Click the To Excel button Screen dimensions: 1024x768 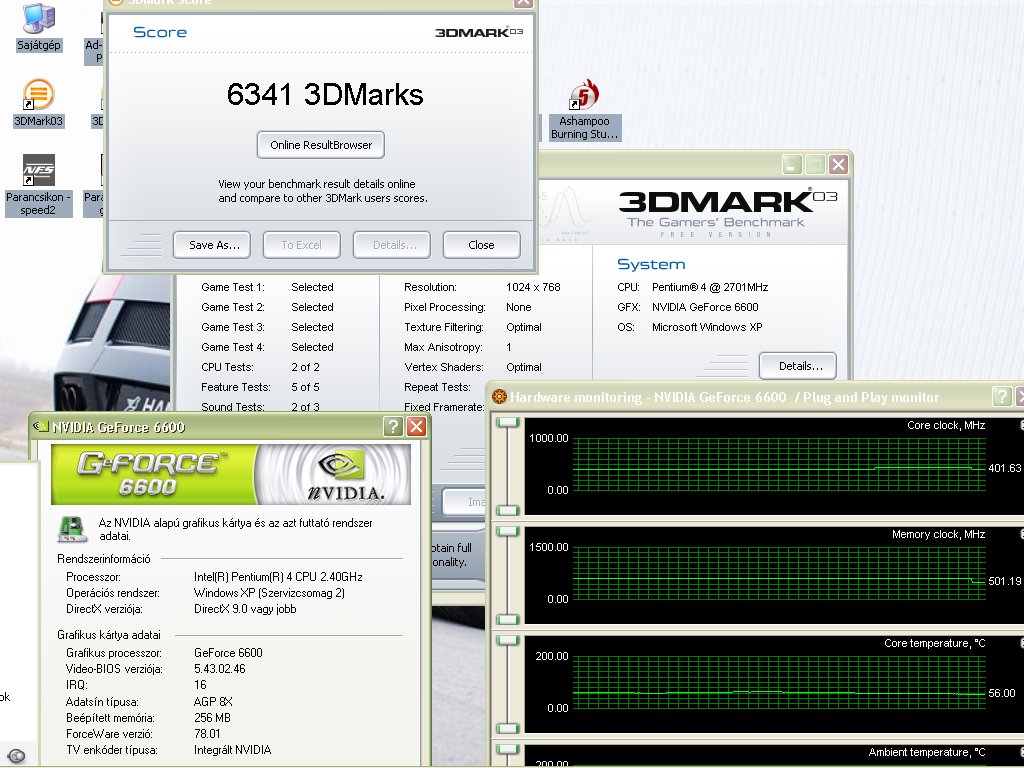pyautogui.click(x=301, y=245)
